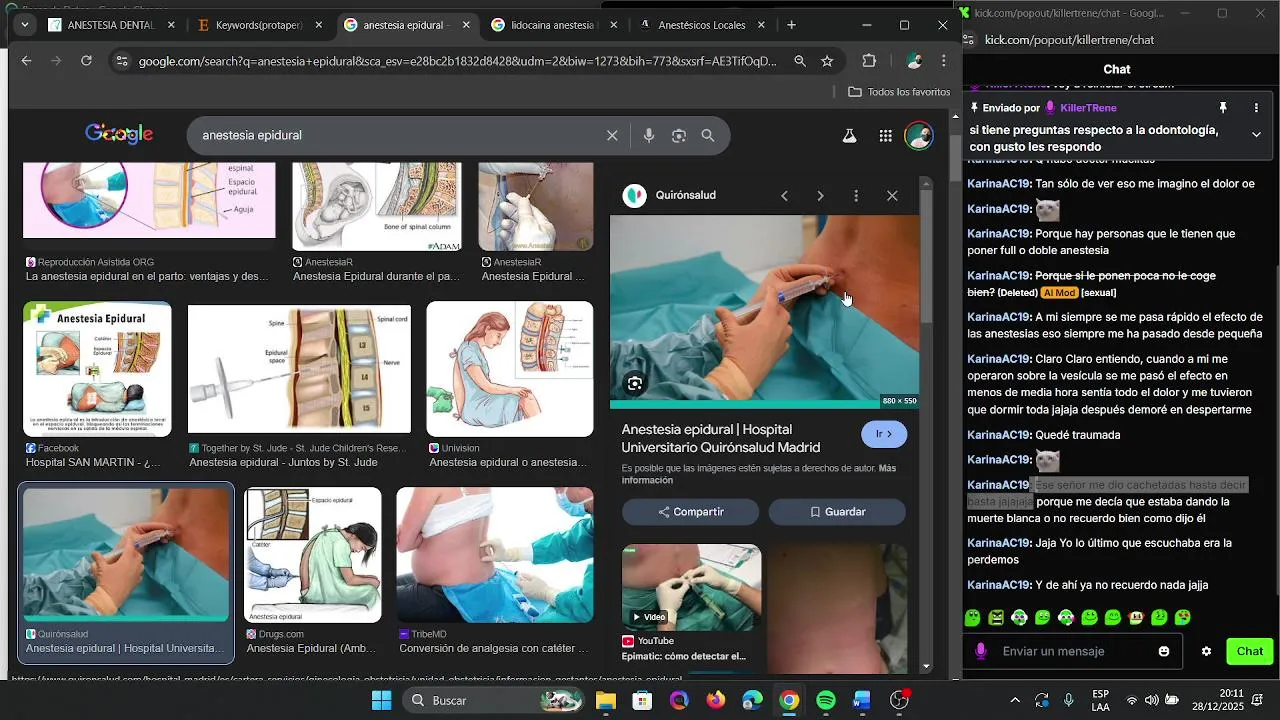Open Anestesia epidural Hospital Quirónsalud title link
The image size is (1280, 720).
tap(721, 438)
